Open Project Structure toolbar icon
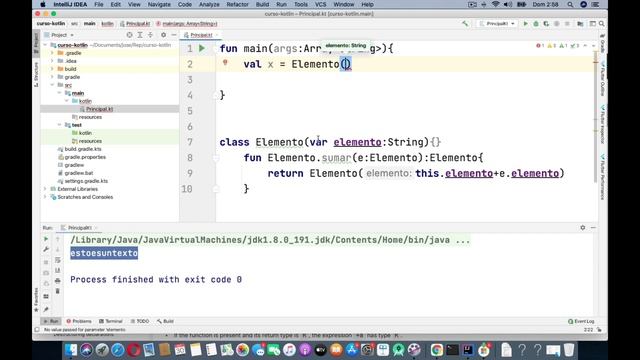640x360 pixels. (580, 24)
